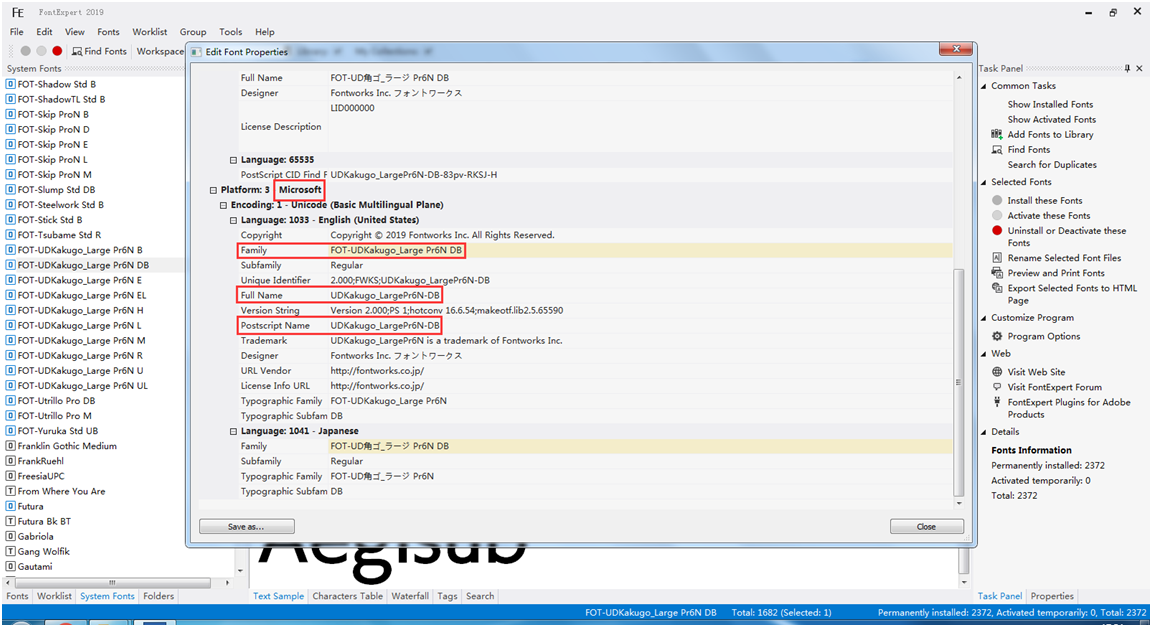Image resolution: width=1152 pixels, height=627 pixels.
Task: Switch to the Folders tab
Action: pyautogui.click(x=159, y=596)
